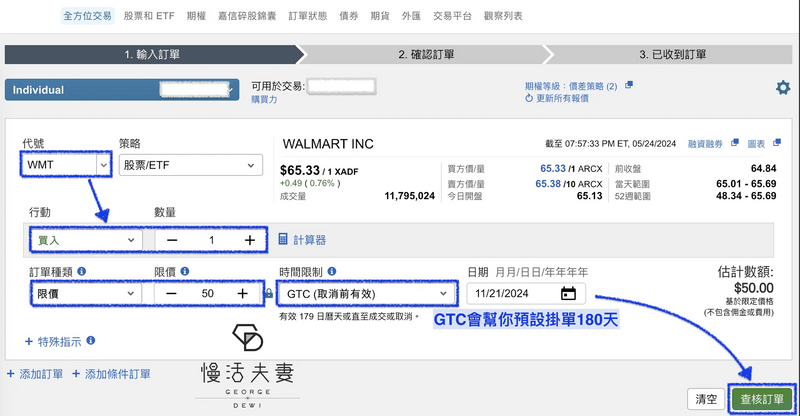
Task: Click the WALMART INC heading
Action: point(328,144)
